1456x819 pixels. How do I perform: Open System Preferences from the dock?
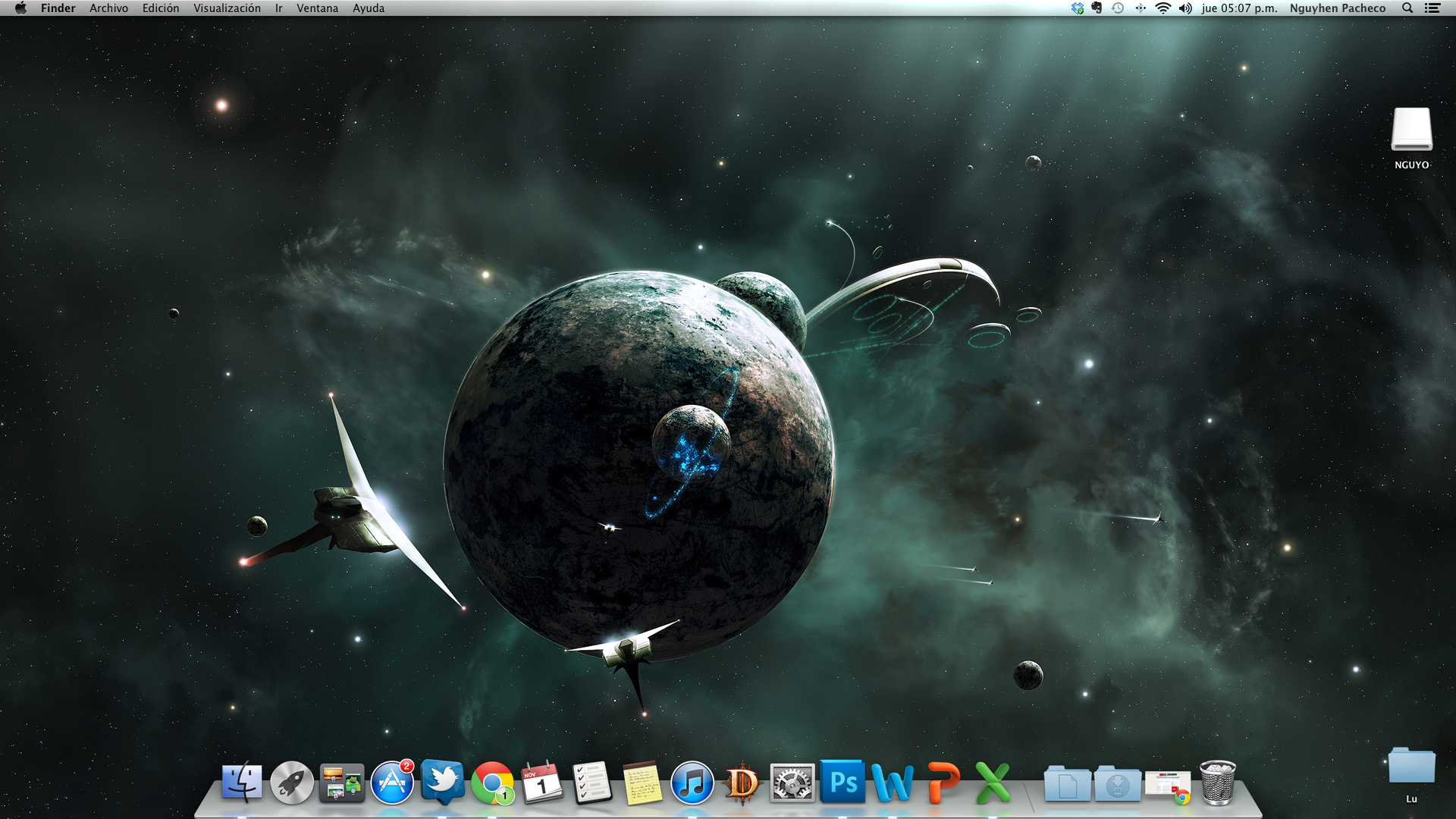pos(792,783)
